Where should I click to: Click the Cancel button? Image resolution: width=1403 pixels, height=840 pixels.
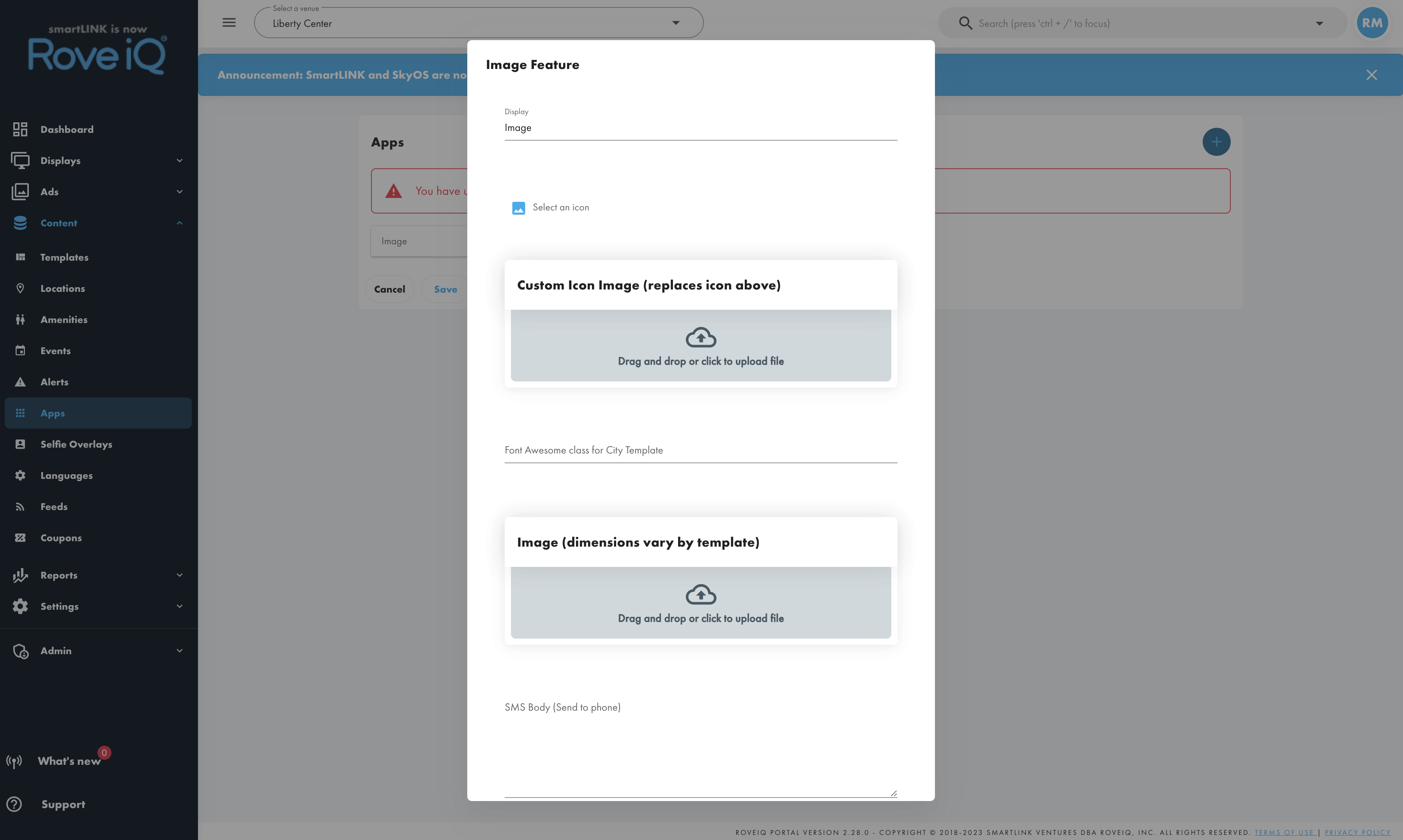coord(390,289)
